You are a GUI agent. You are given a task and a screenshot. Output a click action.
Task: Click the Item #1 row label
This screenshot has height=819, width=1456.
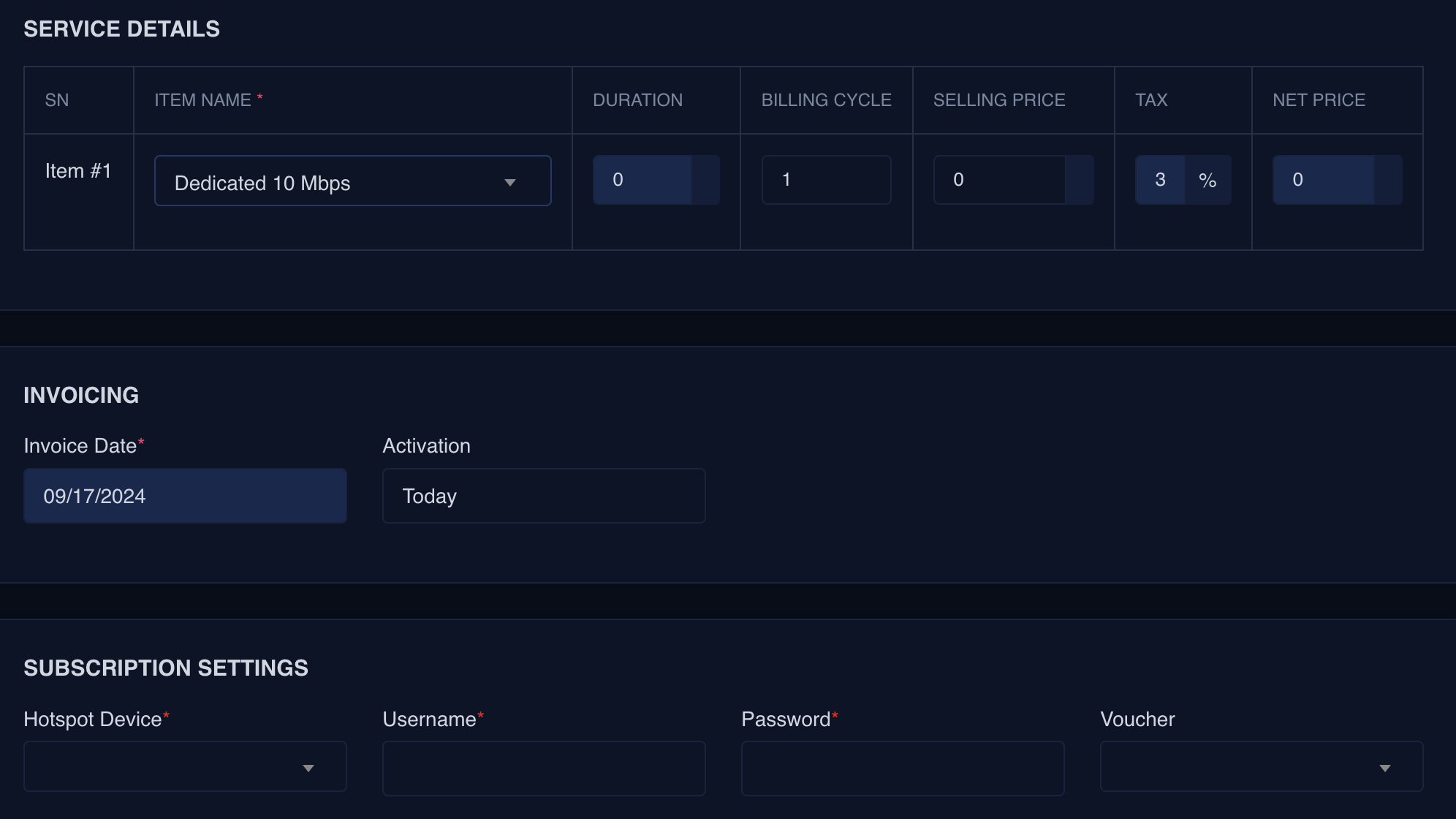coord(78,171)
